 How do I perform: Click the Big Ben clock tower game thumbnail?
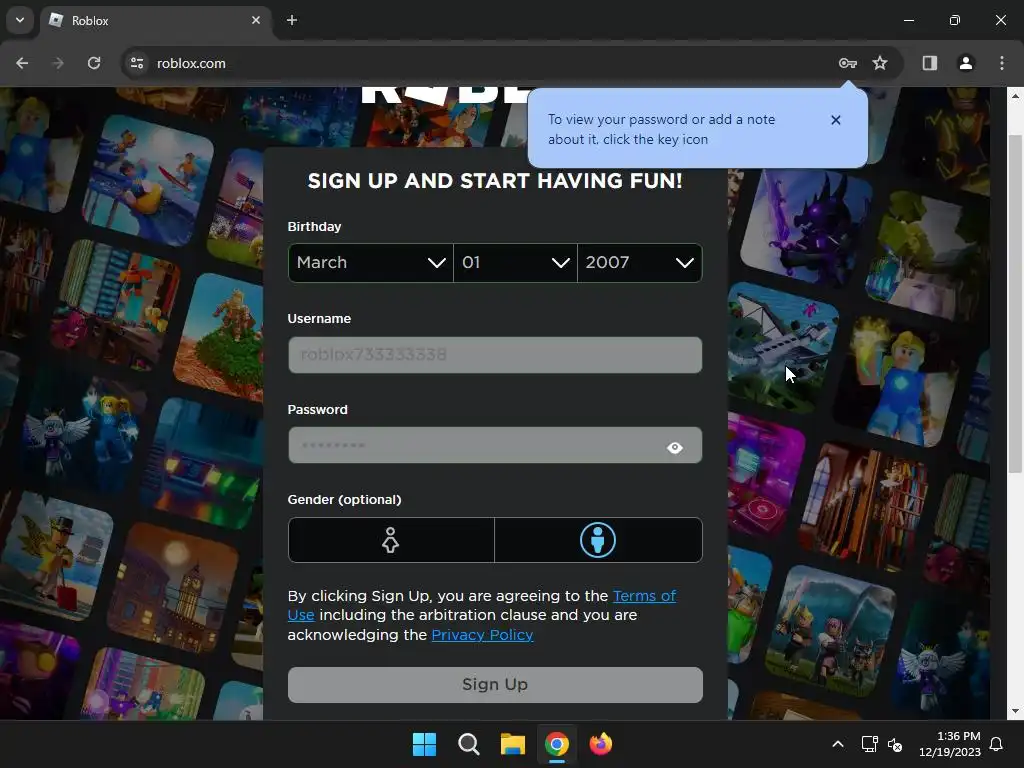pos(174,590)
